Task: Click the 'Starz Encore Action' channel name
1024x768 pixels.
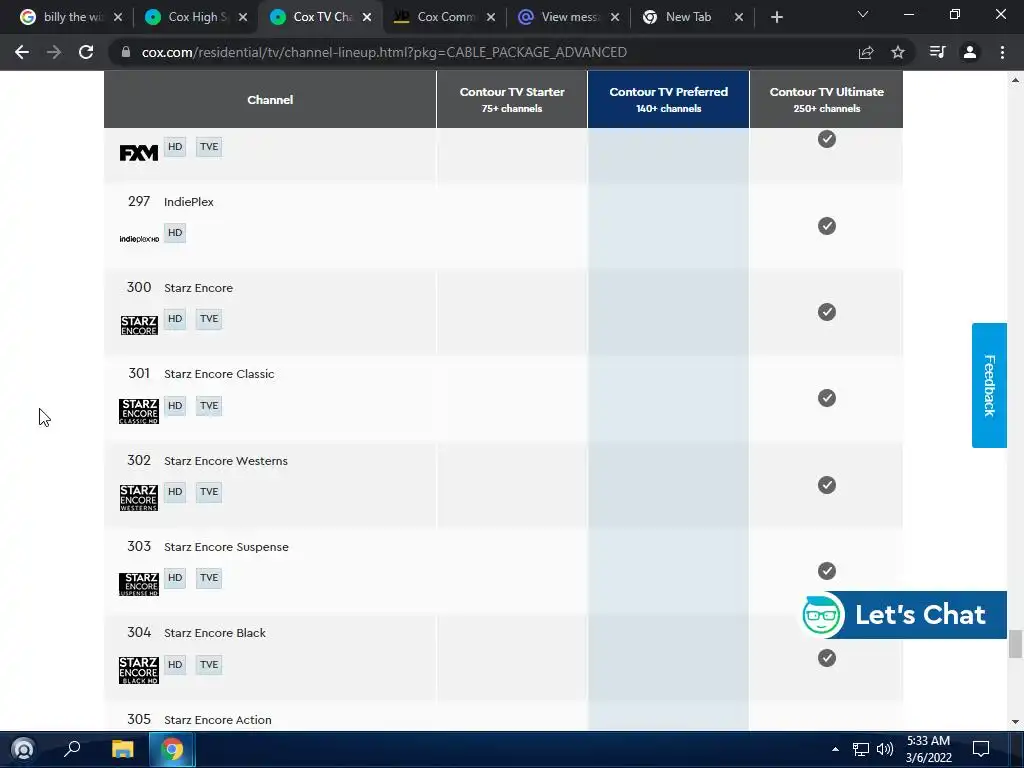Action: tap(217, 720)
